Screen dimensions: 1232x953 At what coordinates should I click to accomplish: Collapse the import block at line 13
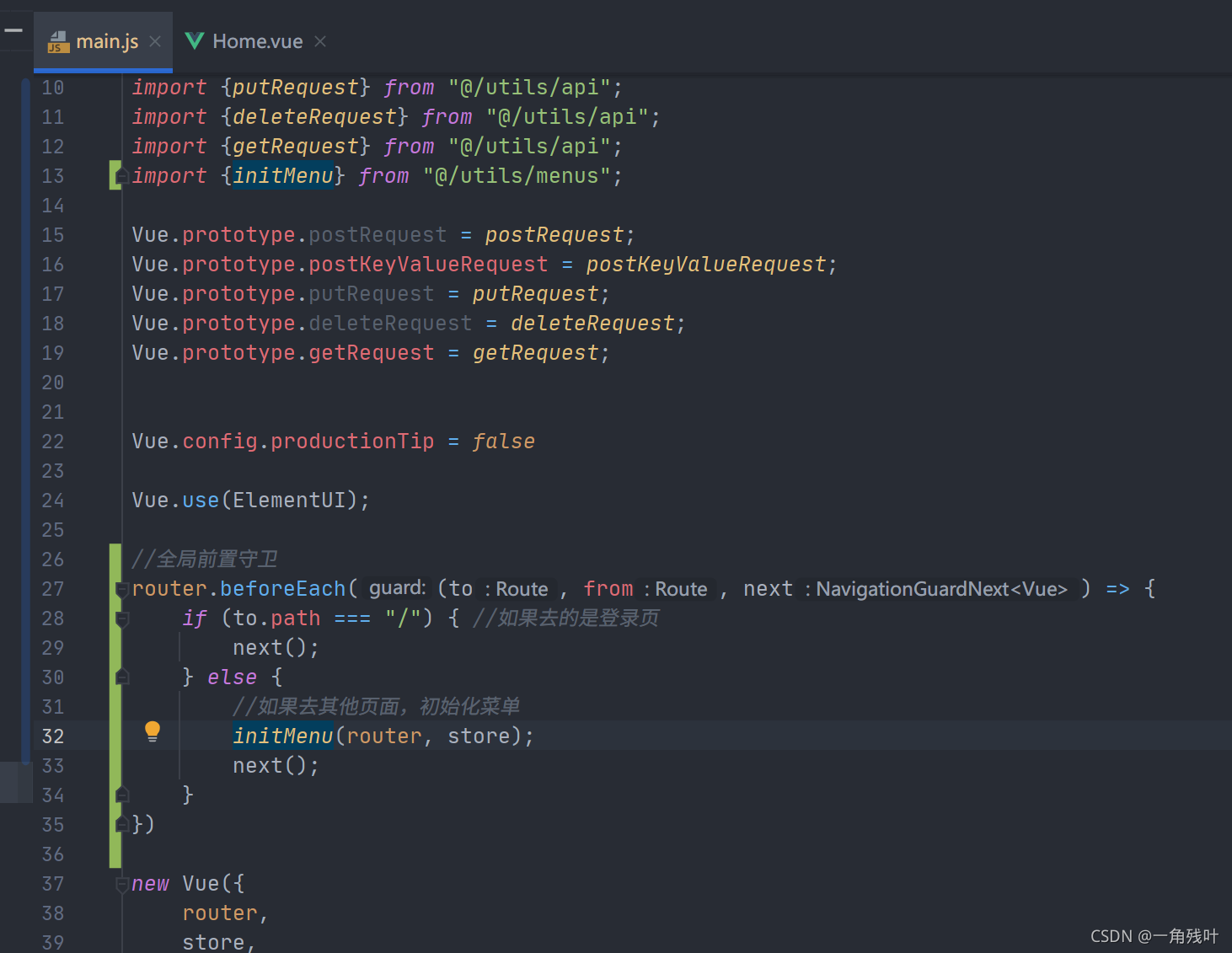pyautogui.click(x=122, y=176)
